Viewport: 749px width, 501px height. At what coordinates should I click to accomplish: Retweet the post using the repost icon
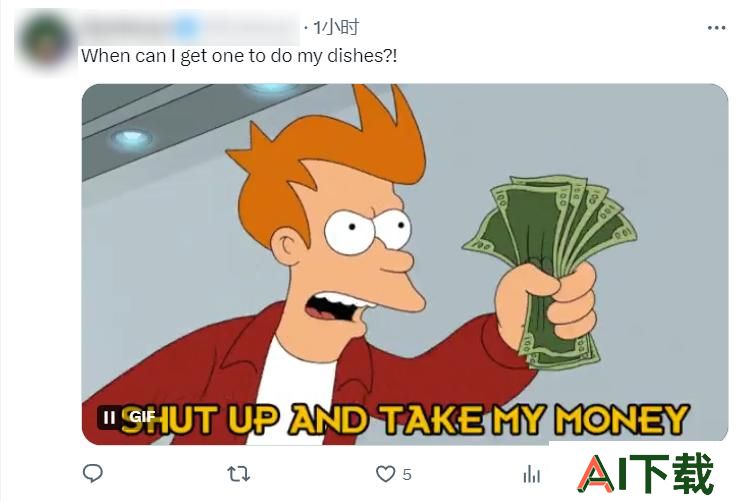[238, 474]
